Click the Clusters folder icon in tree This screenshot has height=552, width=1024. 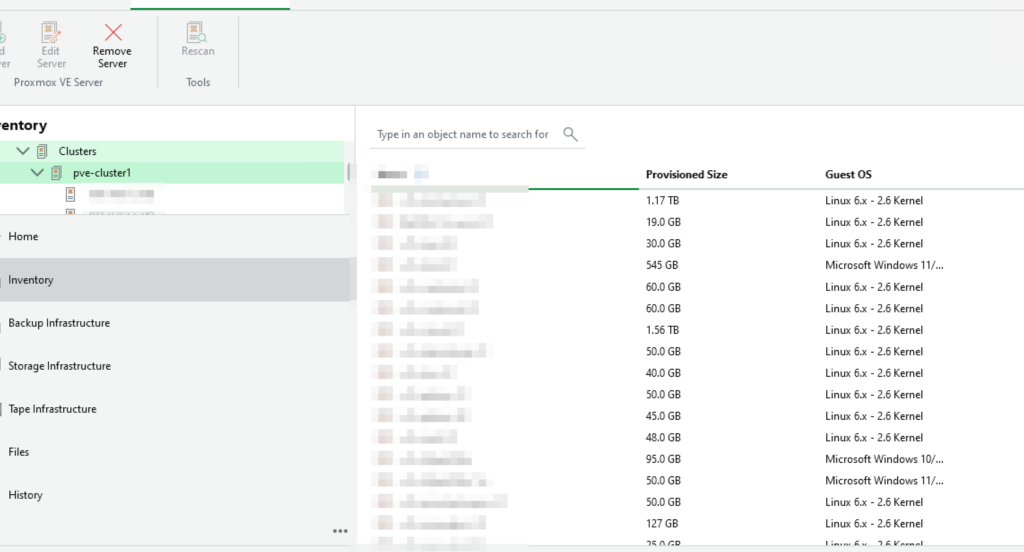pyautogui.click(x=42, y=151)
